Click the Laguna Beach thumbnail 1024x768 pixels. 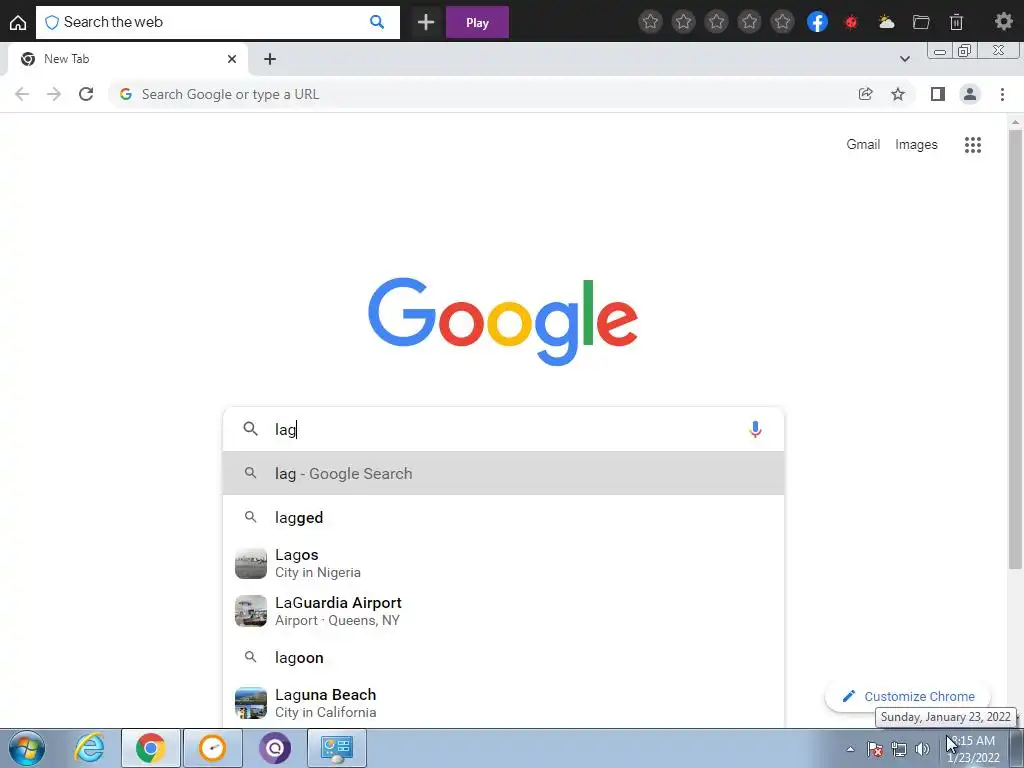point(251,703)
